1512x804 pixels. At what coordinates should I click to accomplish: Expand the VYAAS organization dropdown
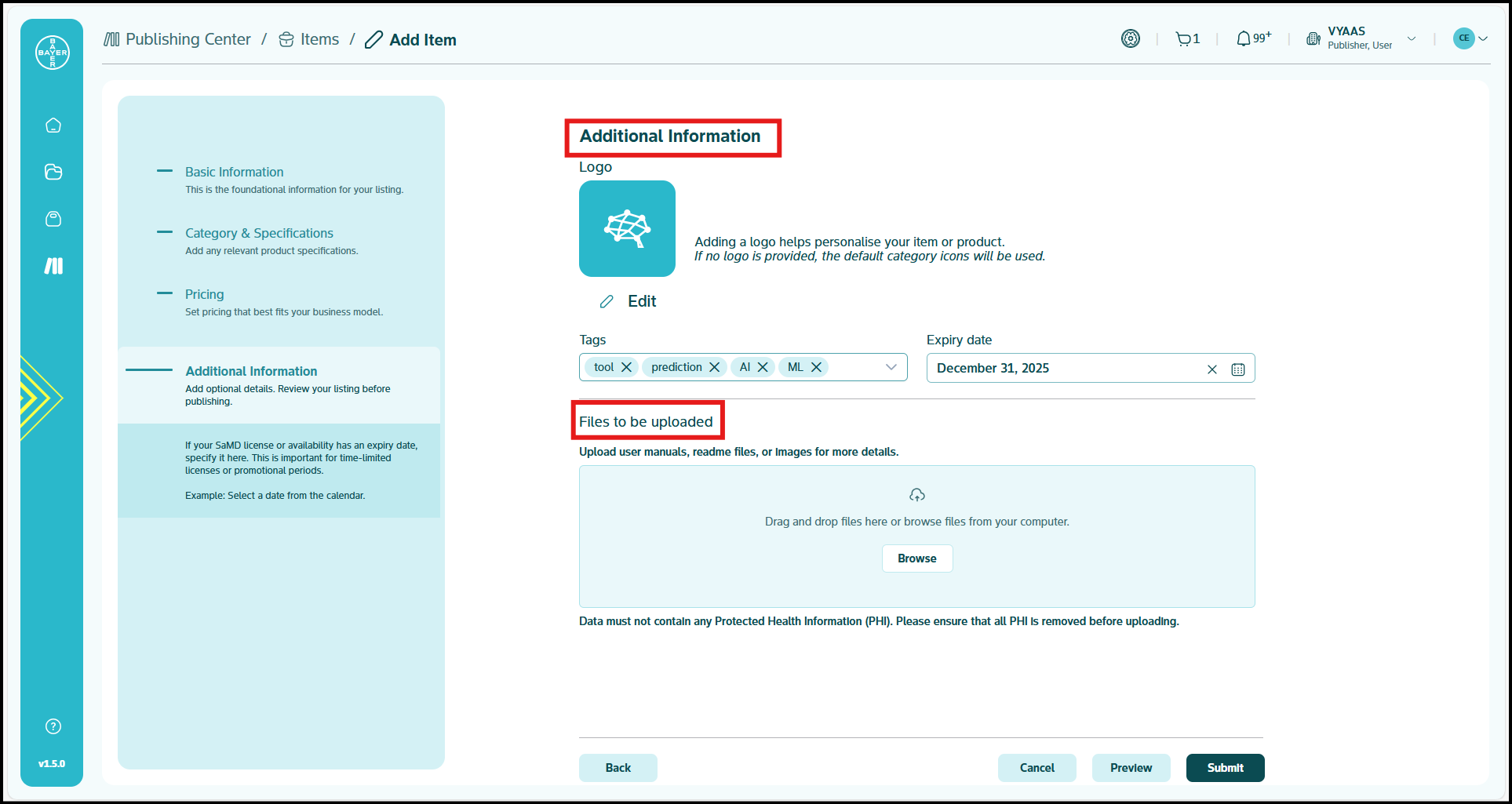(1412, 38)
